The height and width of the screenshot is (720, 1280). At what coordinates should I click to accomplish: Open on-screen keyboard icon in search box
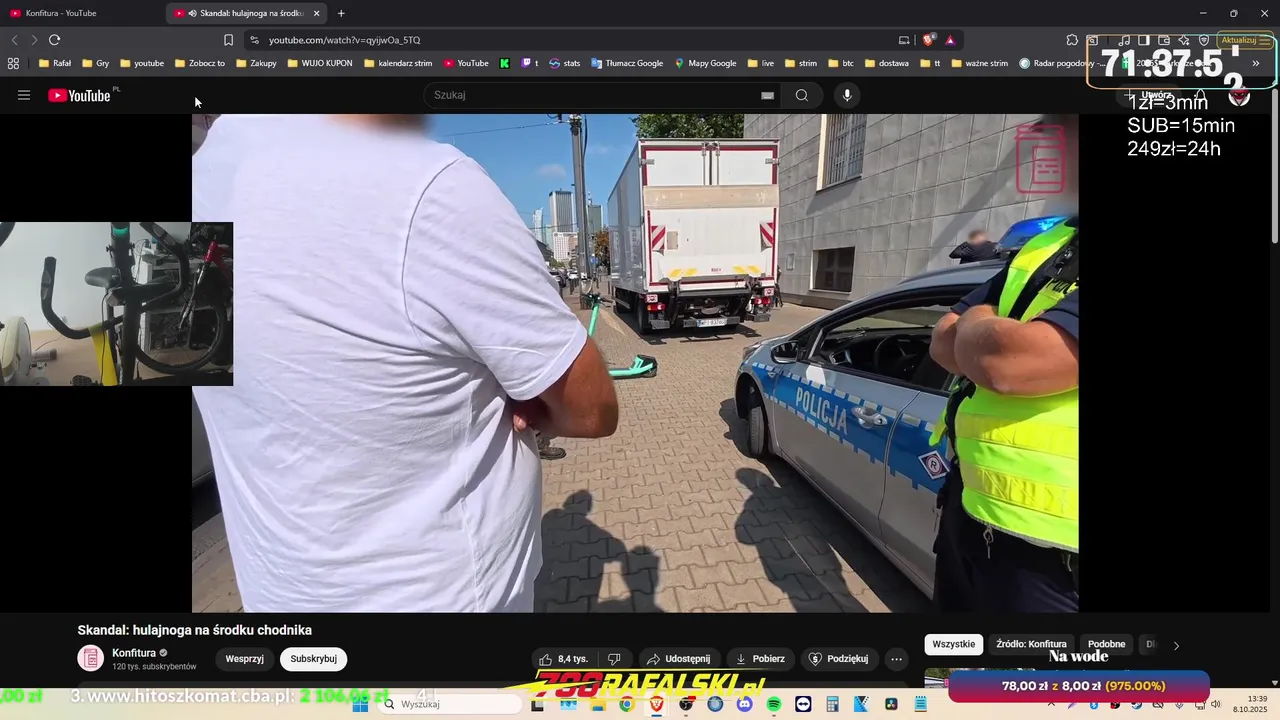767,95
